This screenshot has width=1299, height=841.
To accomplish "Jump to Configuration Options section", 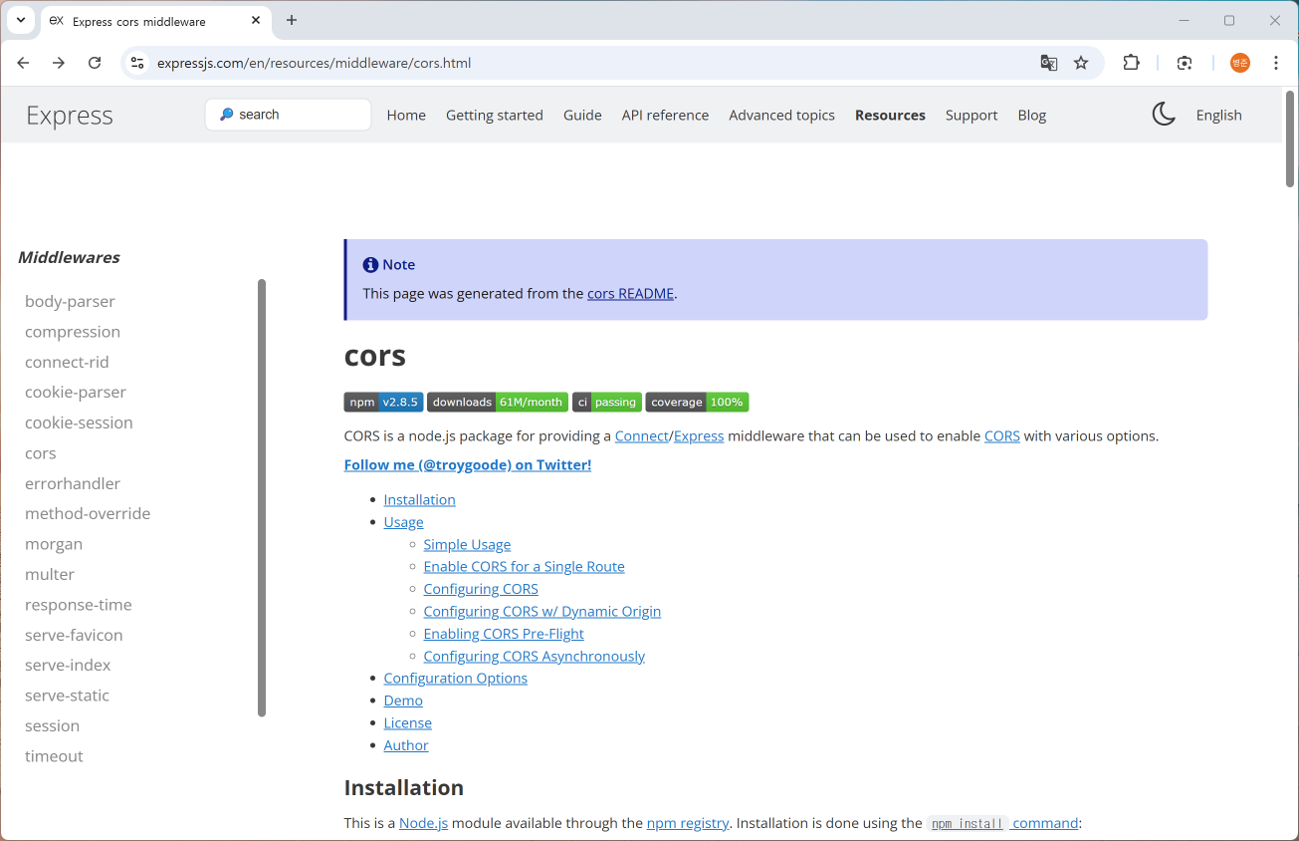I will [x=455, y=678].
